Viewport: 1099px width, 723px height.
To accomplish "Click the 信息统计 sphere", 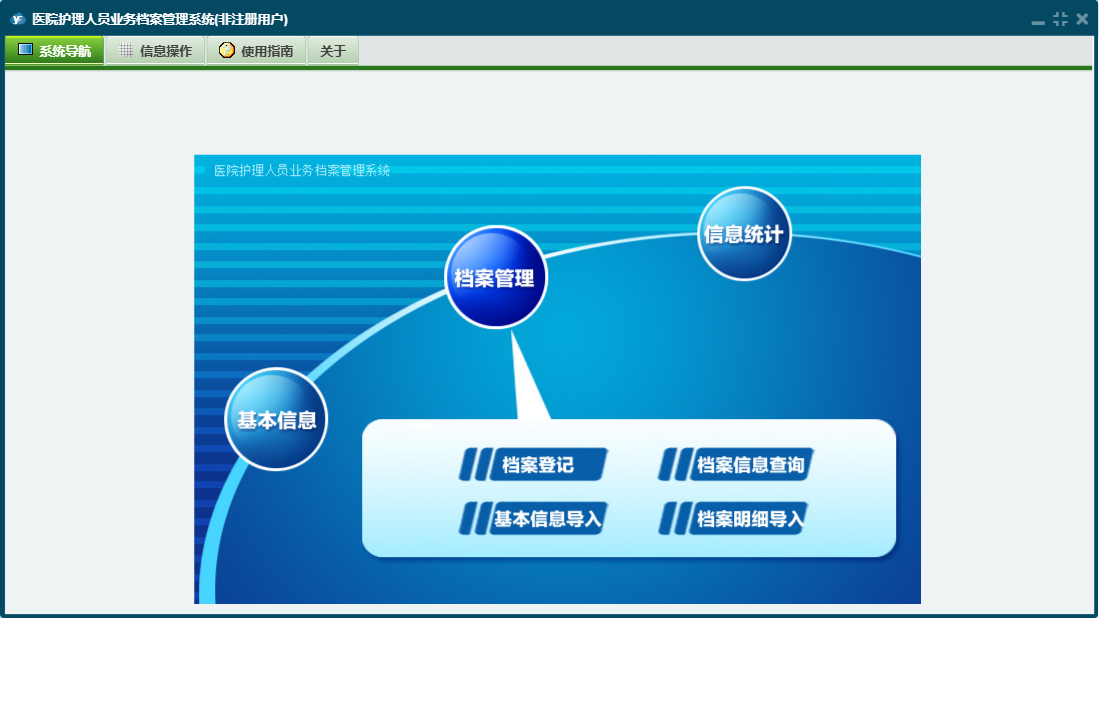I will pyautogui.click(x=744, y=234).
